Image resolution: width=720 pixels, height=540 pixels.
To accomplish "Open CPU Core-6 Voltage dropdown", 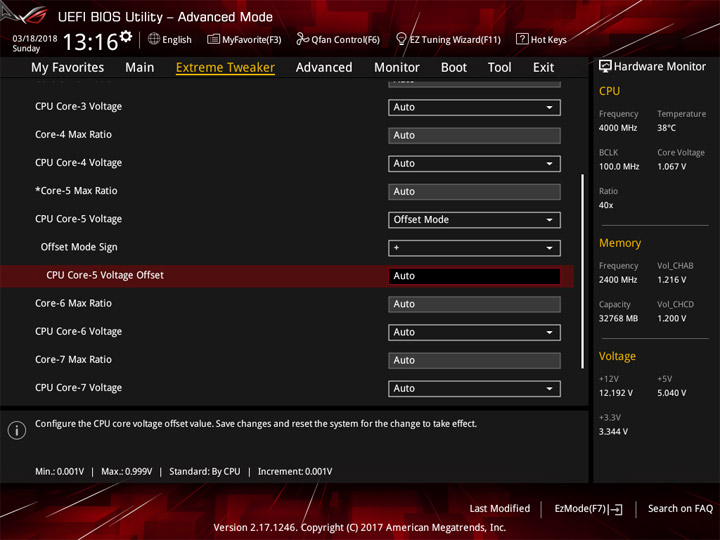I will (x=474, y=332).
